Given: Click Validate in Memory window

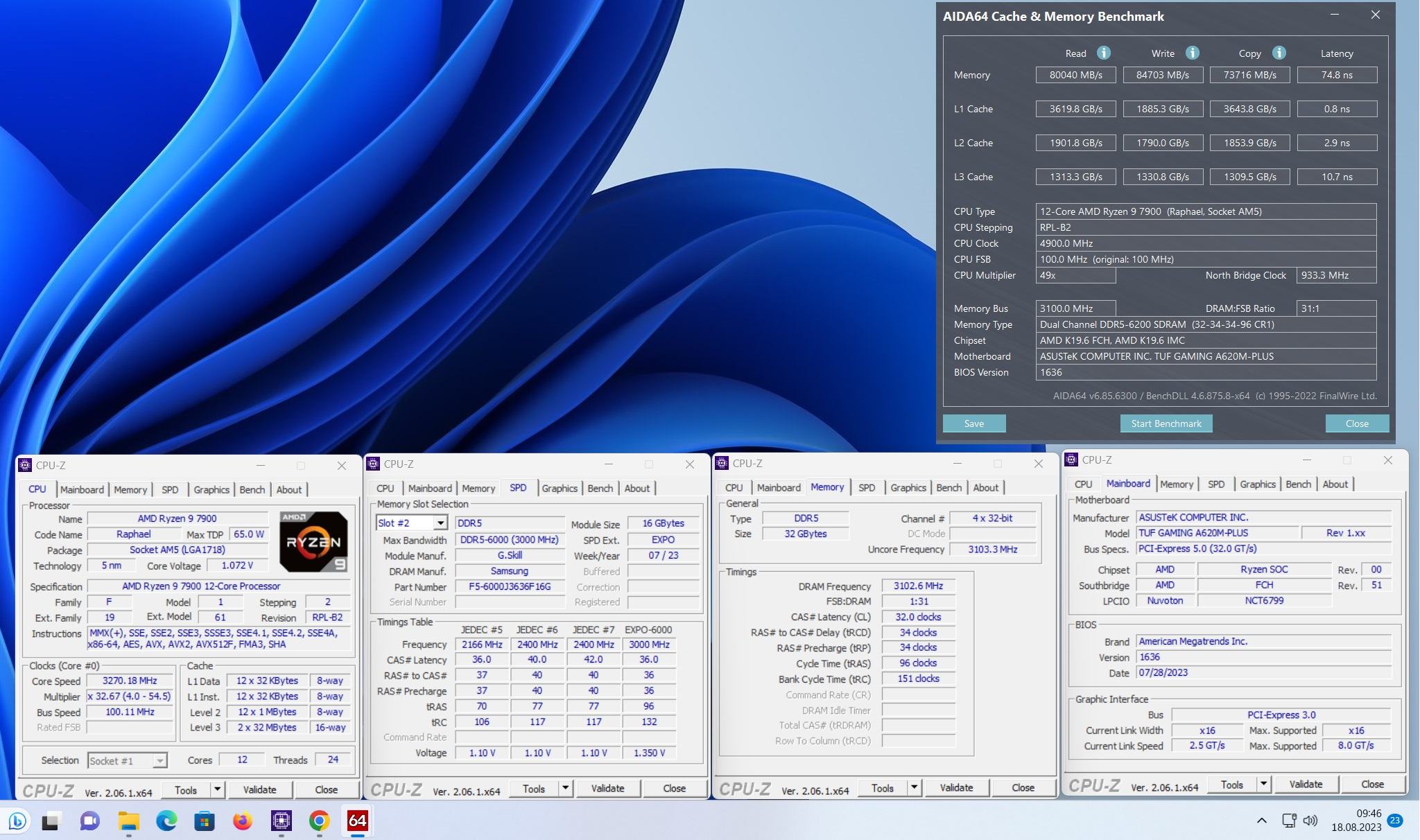Looking at the screenshot, I should pyautogui.click(x=957, y=787).
